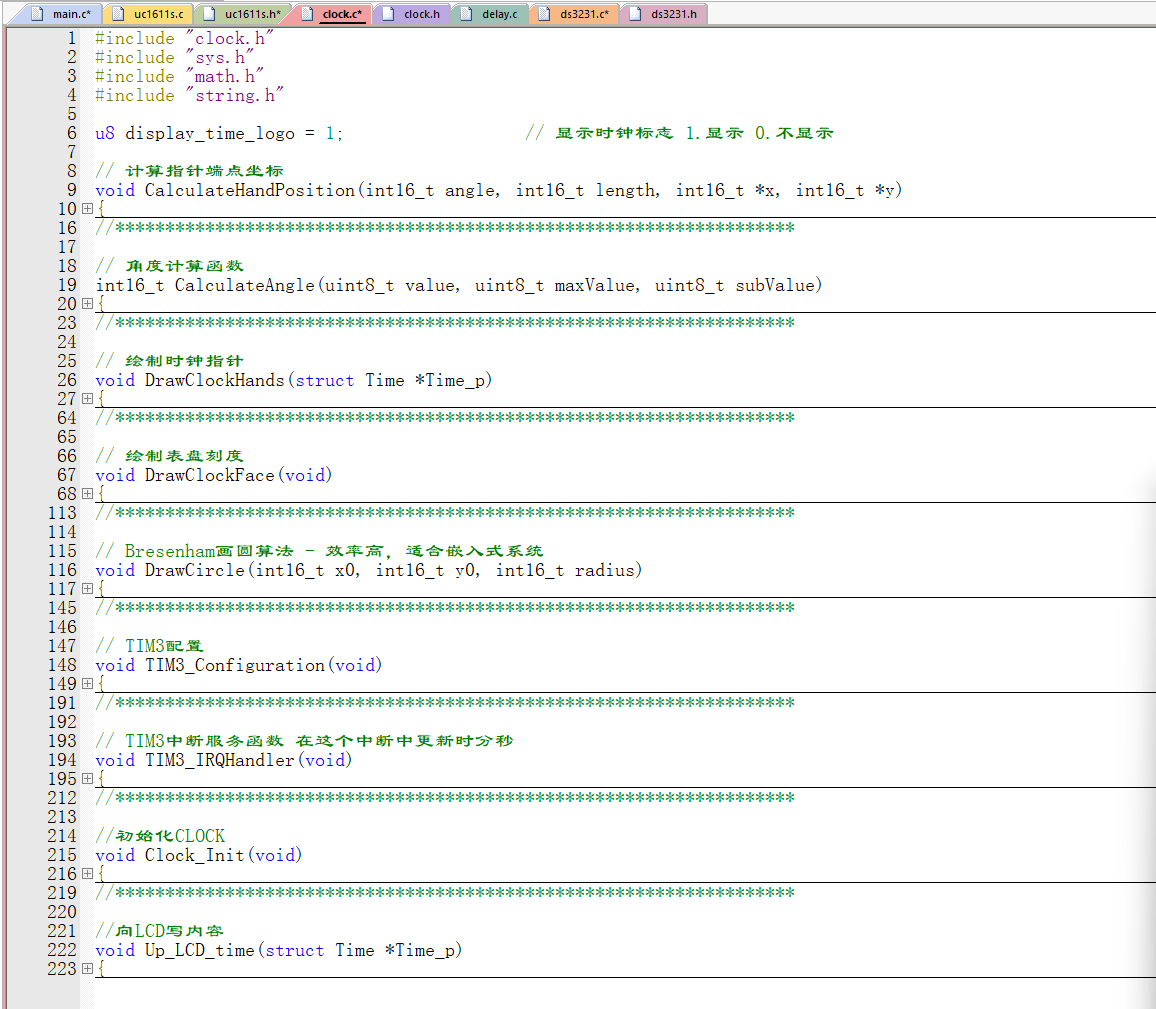Click the file icon on uc1611s.c tab
The image size is (1156, 1009).
pos(118,13)
